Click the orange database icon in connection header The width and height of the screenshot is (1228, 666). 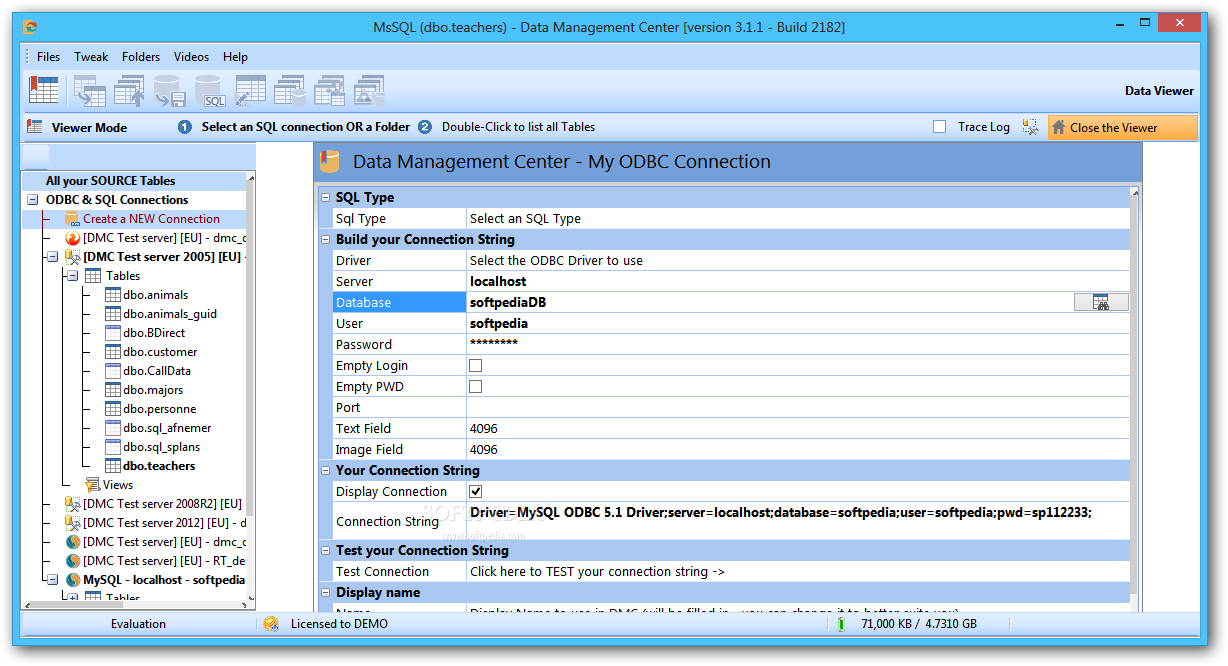[x=330, y=161]
